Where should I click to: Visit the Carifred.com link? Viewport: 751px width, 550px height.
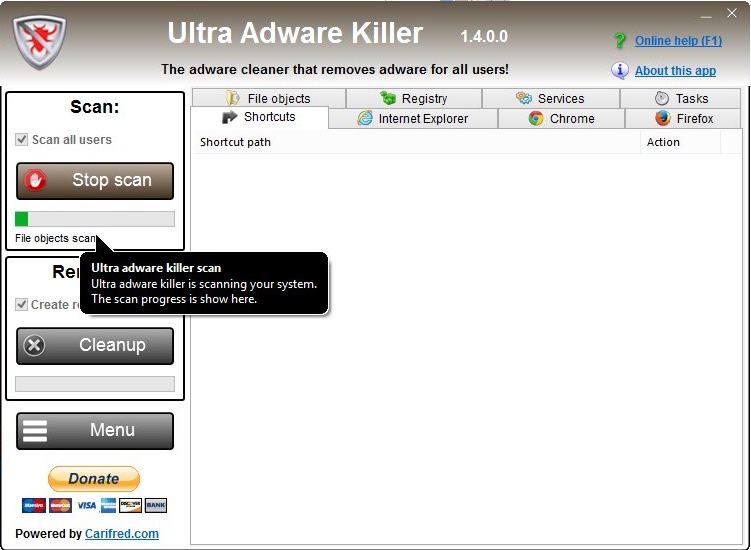[122, 534]
